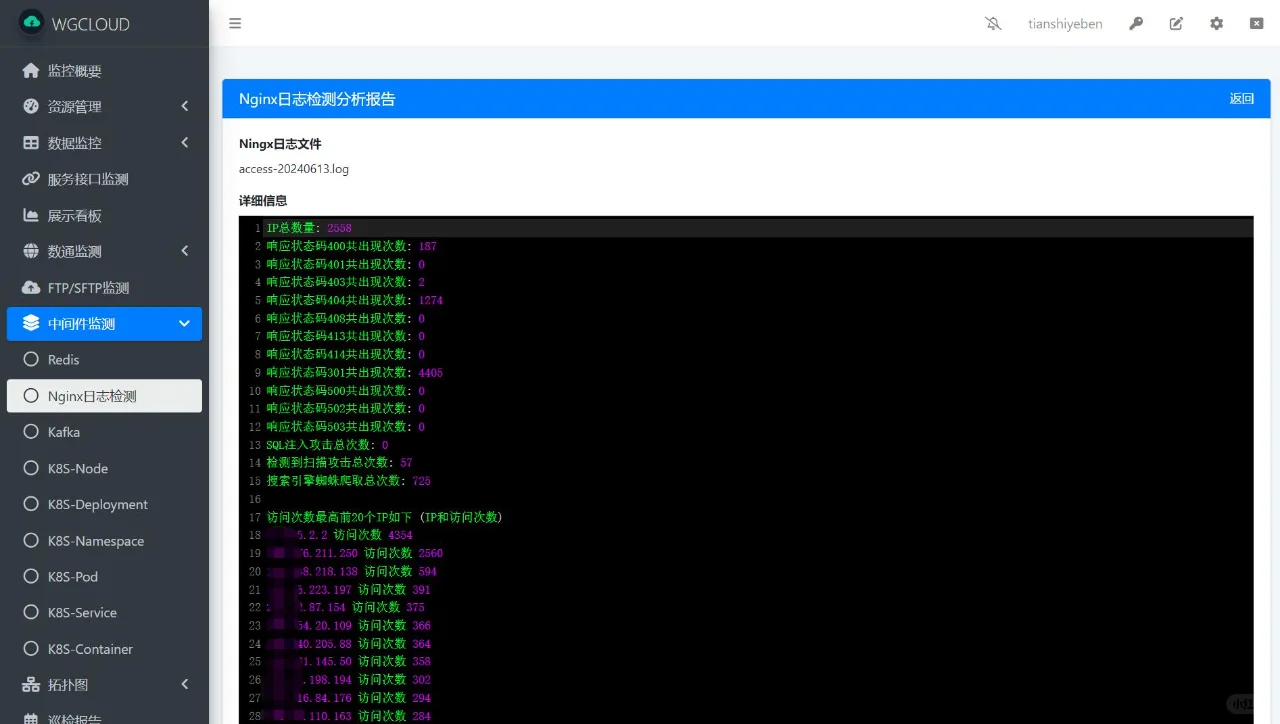Click the Nginx日志检测分析报告 header title
The width and height of the screenshot is (1280, 724).
(317, 99)
